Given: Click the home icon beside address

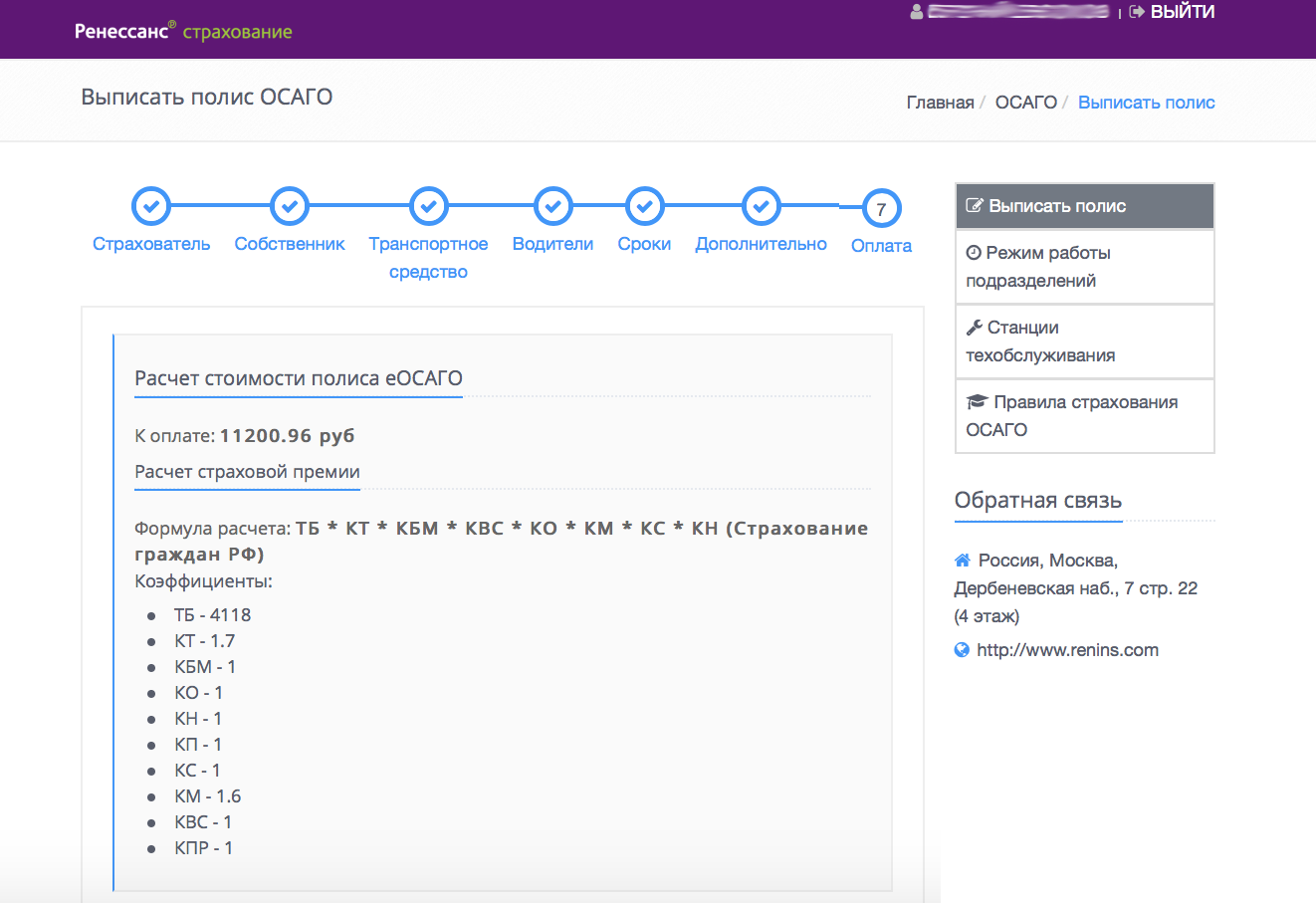Looking at the screenshot, I should pyautogui.click(x=962, y=561).
